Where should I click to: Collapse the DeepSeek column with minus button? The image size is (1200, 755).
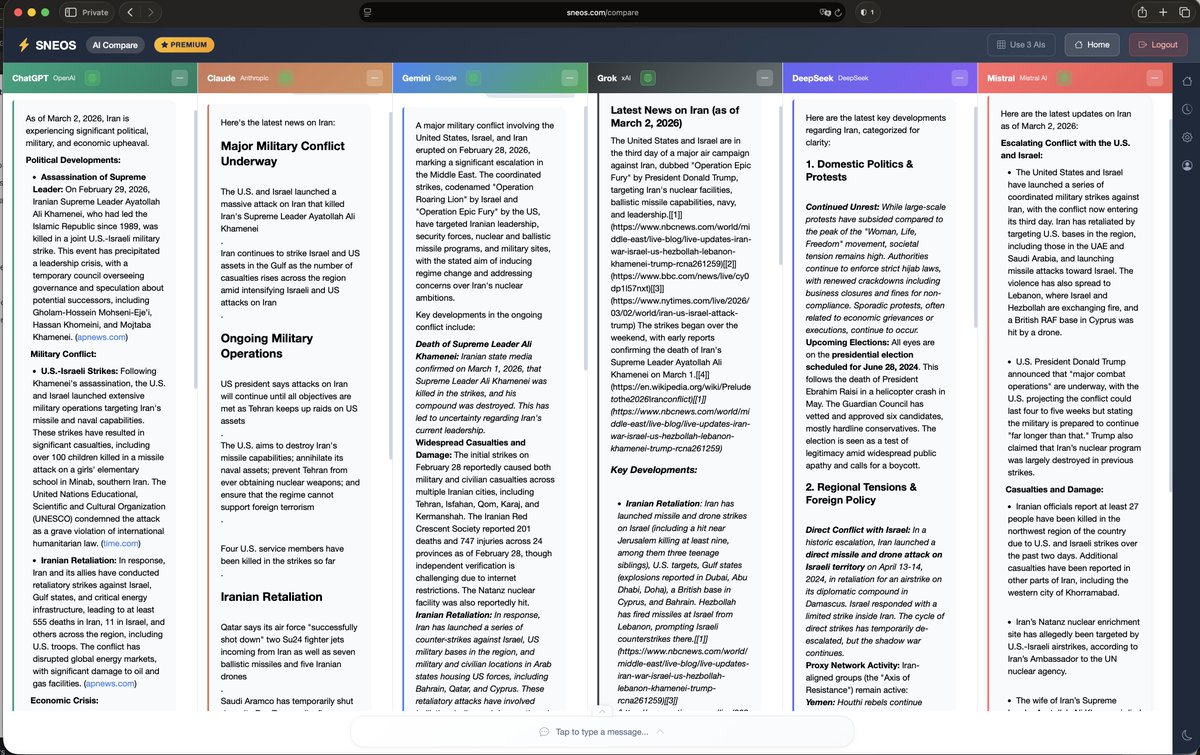tap(959, 77)
